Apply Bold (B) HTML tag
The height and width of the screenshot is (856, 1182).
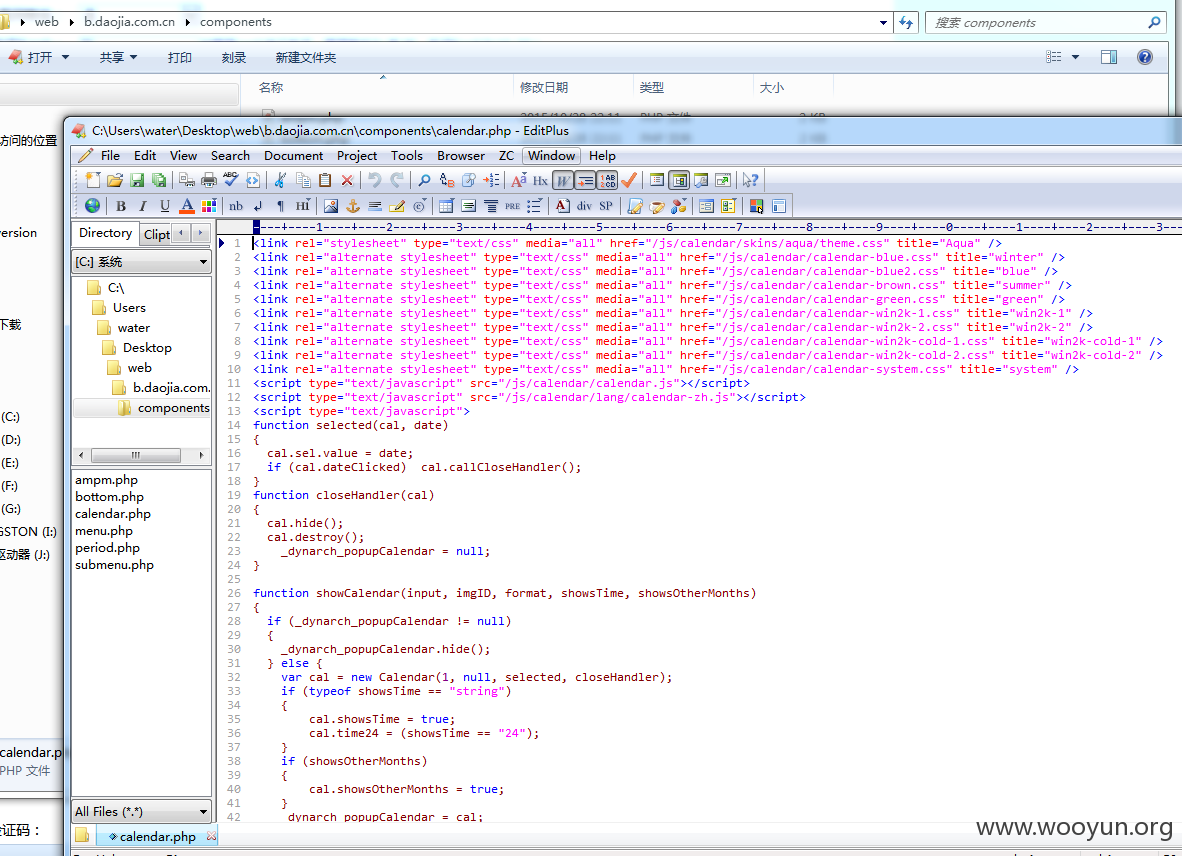tap(121, 206)
